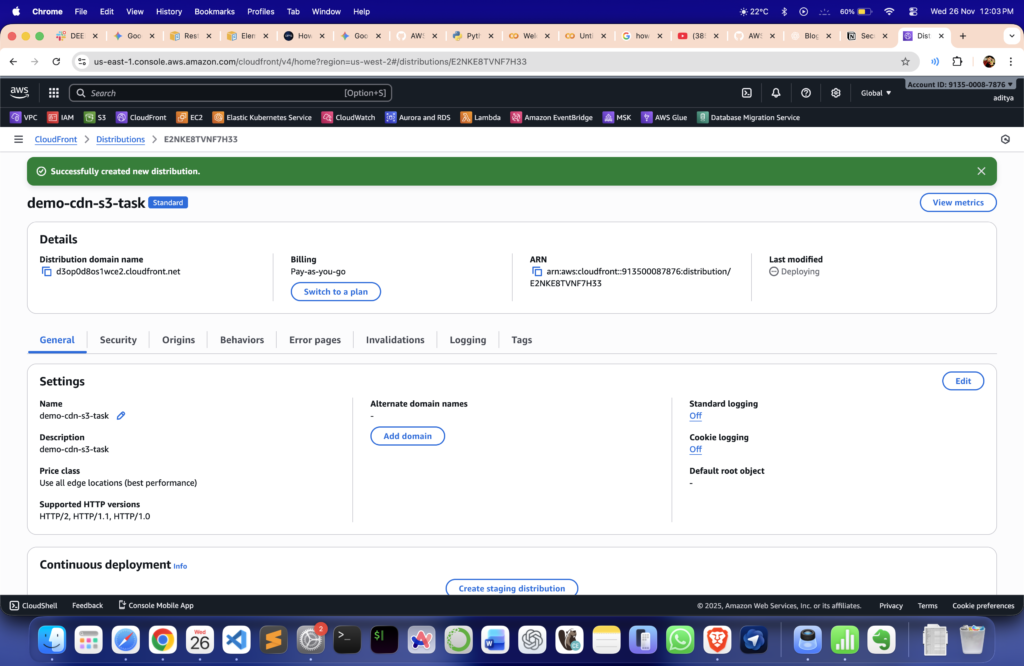Open the AWS services grid menu
This screenshot has height=666, width=1024.
[x=53, y=93]
